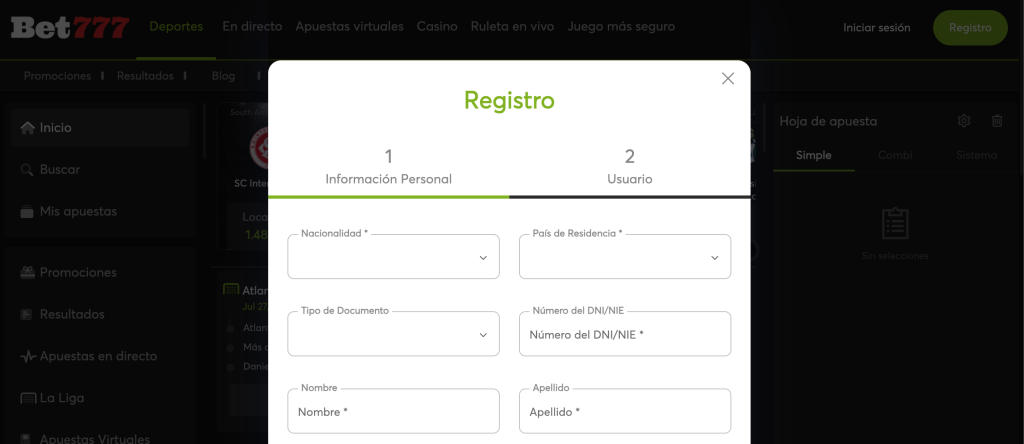Click the bet slip trash icon

click(x=997, y=121)
